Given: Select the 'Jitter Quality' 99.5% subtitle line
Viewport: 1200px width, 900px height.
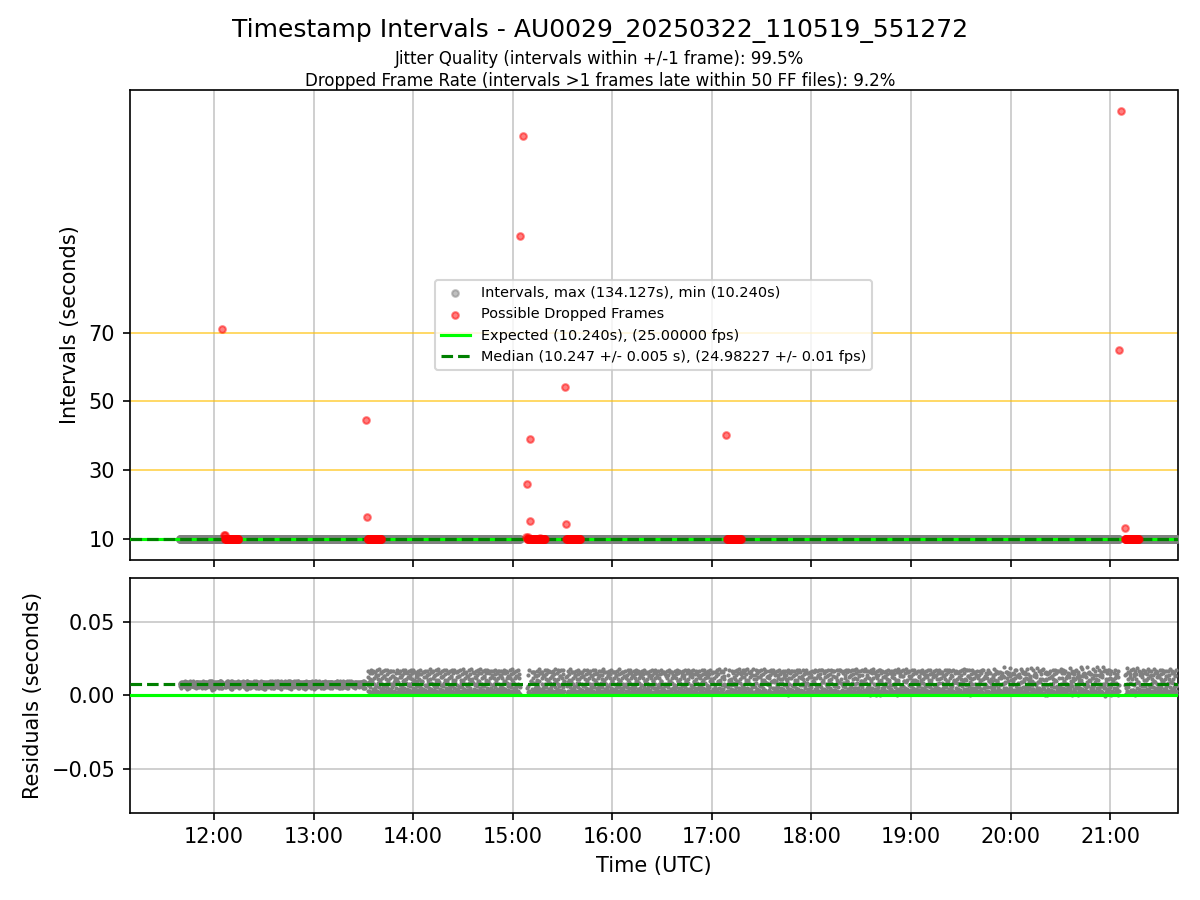Looking at the screenshot, I should [599, 58].
